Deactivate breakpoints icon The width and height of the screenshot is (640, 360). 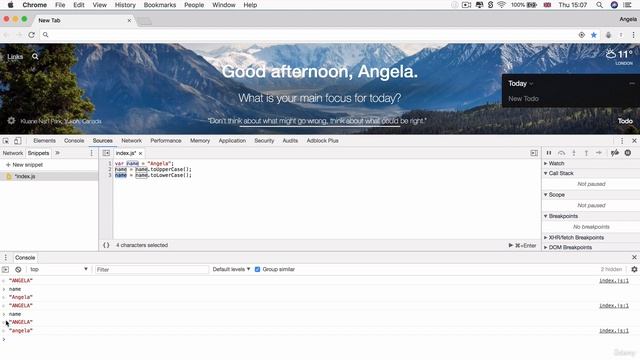pyautogui.click(x=615, y=153)
